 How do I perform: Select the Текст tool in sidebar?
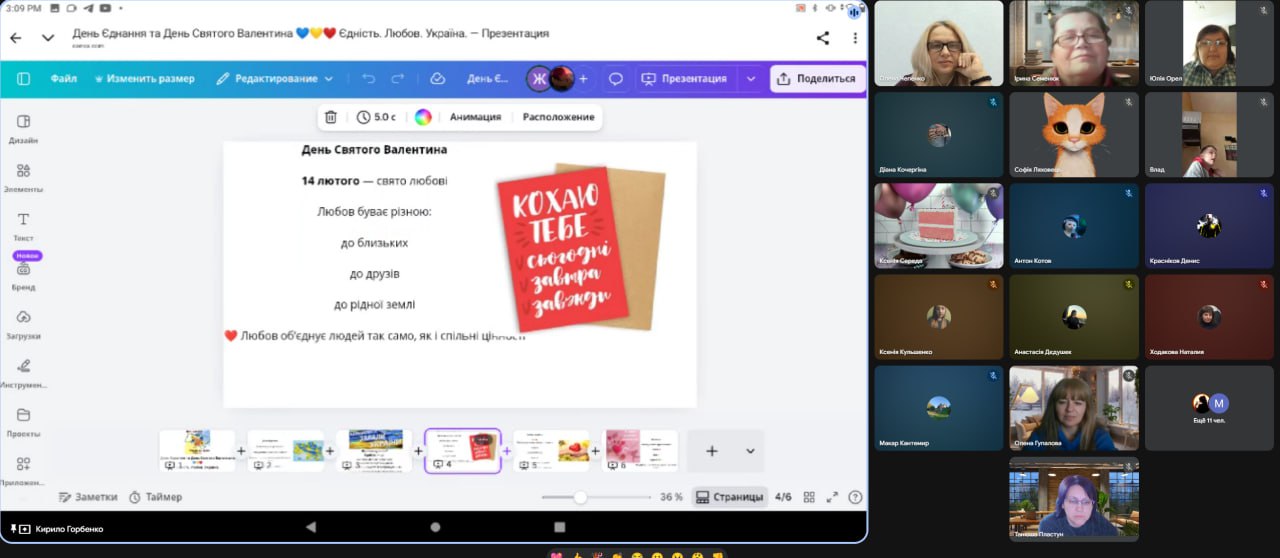tap(24, 225)
